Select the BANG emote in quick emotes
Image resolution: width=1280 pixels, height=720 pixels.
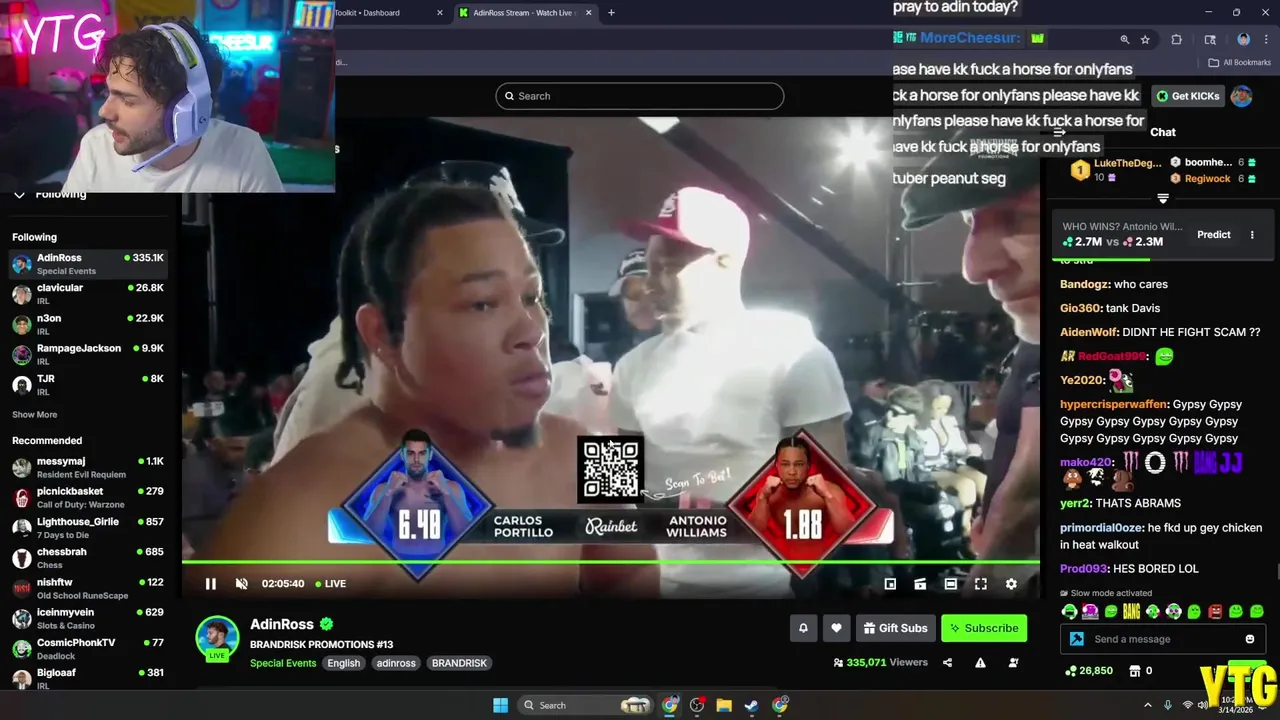pos(1131,611)
